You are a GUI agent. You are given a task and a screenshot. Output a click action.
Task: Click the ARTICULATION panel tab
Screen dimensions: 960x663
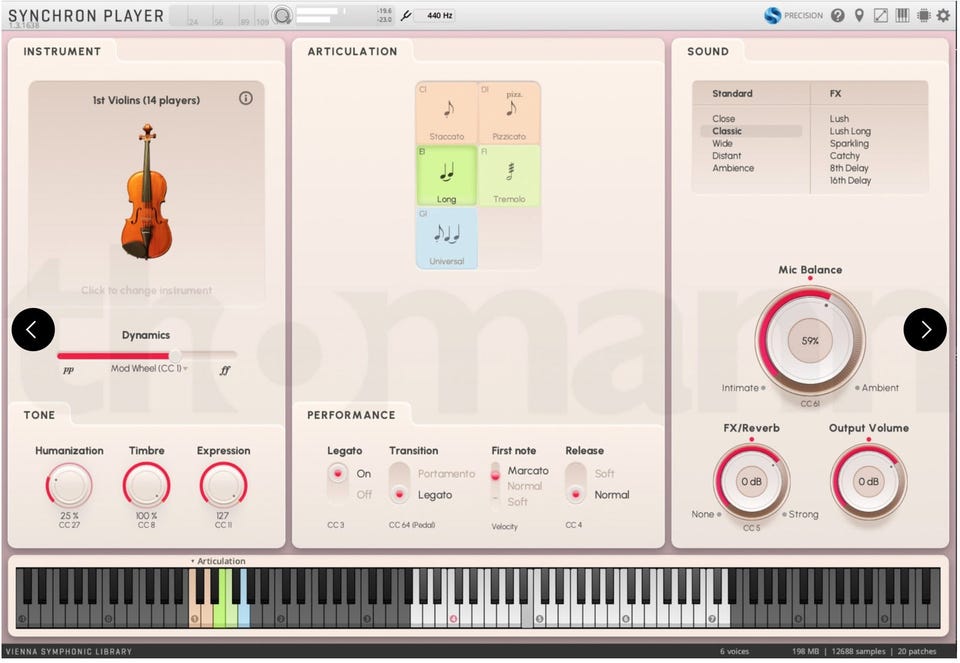[x=353, y=51]
